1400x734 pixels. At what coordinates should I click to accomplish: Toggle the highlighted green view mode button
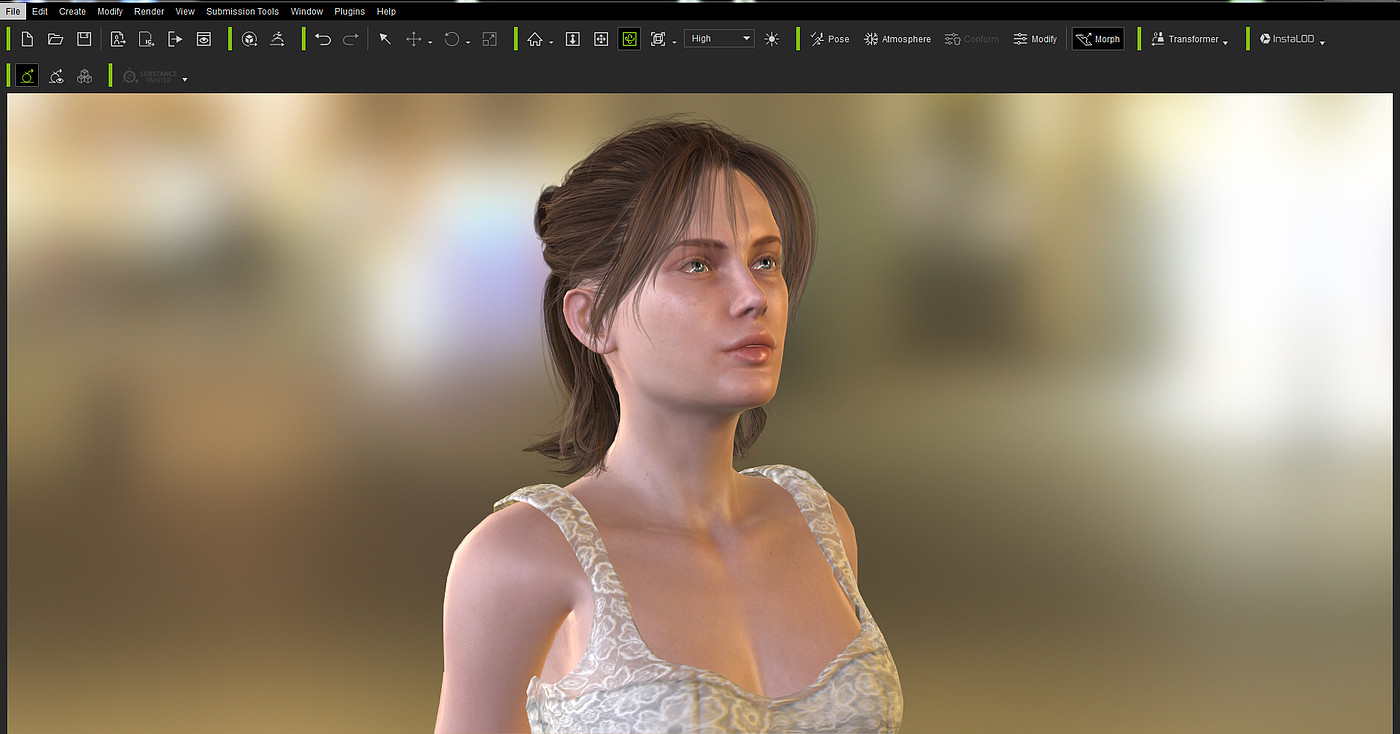click(629, 39)
